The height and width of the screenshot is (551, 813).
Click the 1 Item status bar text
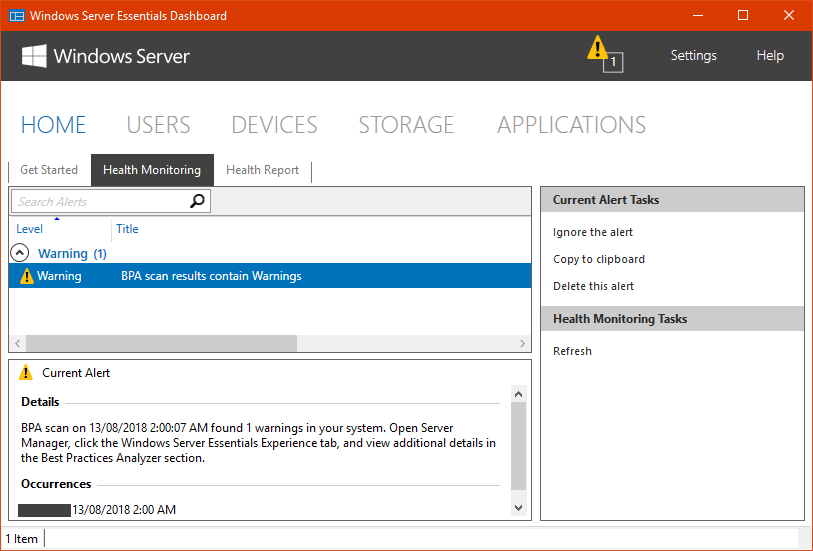click(22, 539)
